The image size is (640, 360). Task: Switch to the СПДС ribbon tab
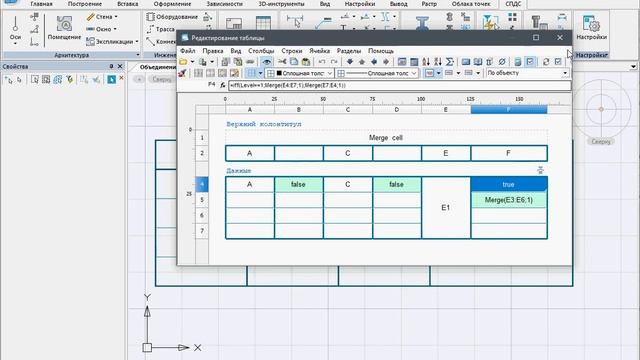point(513,4)
